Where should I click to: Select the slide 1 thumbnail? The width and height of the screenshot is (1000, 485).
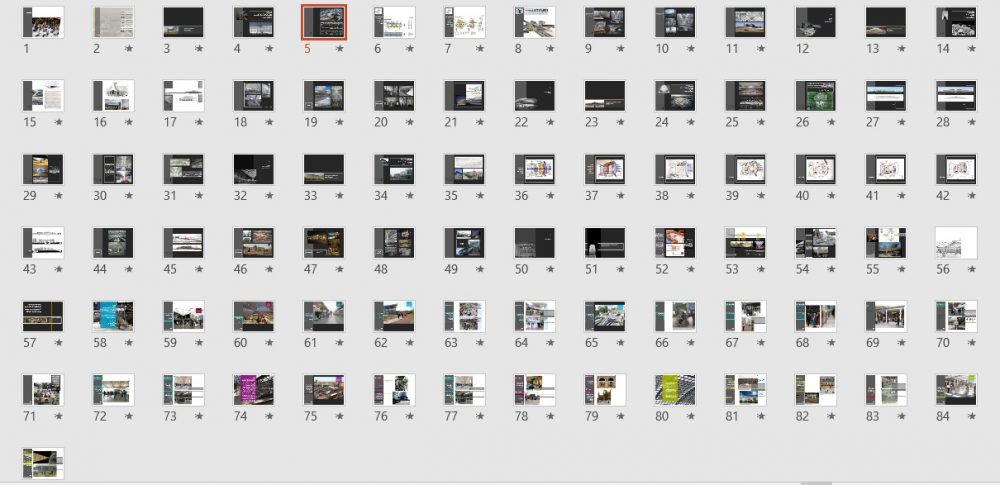pos(43,22)
